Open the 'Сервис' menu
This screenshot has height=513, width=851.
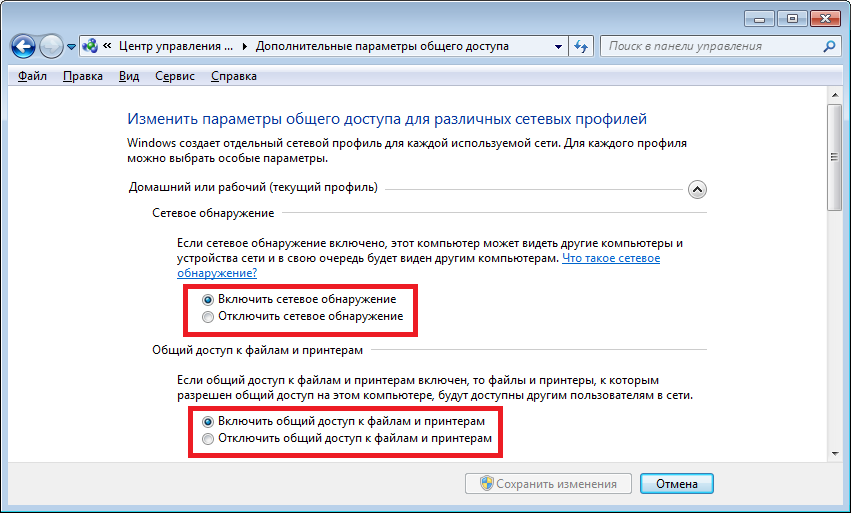pos(175,76)
